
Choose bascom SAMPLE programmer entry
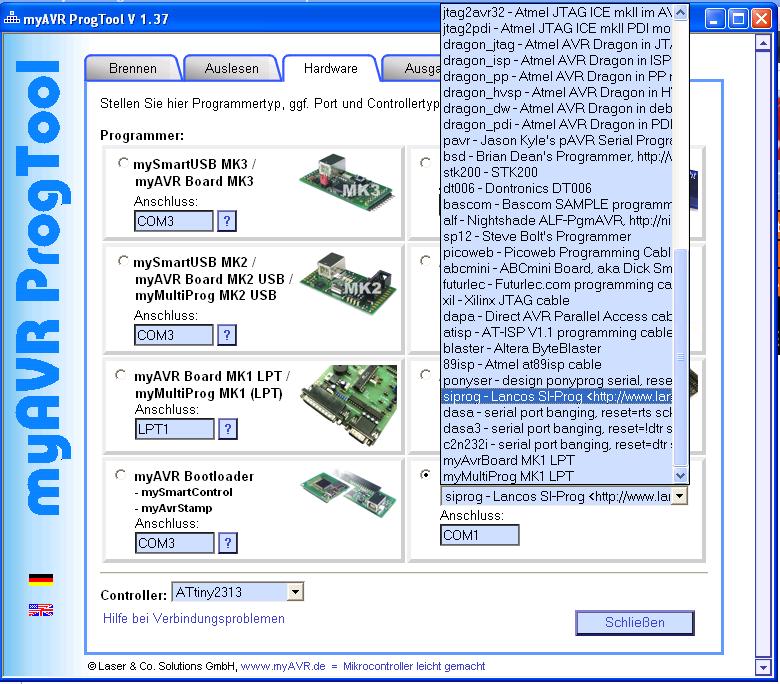pyautogui.click(x=557, y=204)
